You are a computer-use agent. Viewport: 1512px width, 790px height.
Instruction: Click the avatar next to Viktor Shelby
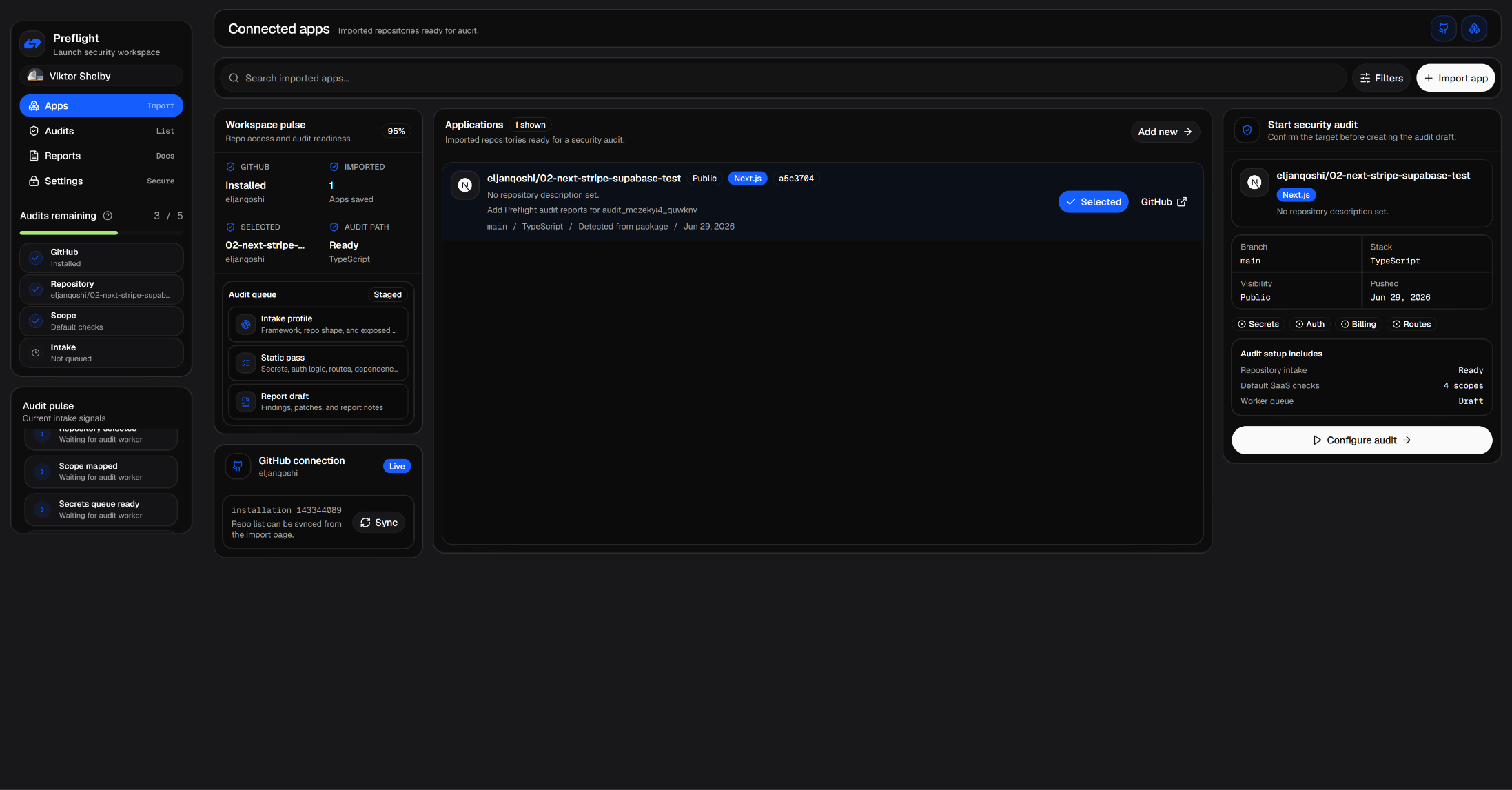35,76
